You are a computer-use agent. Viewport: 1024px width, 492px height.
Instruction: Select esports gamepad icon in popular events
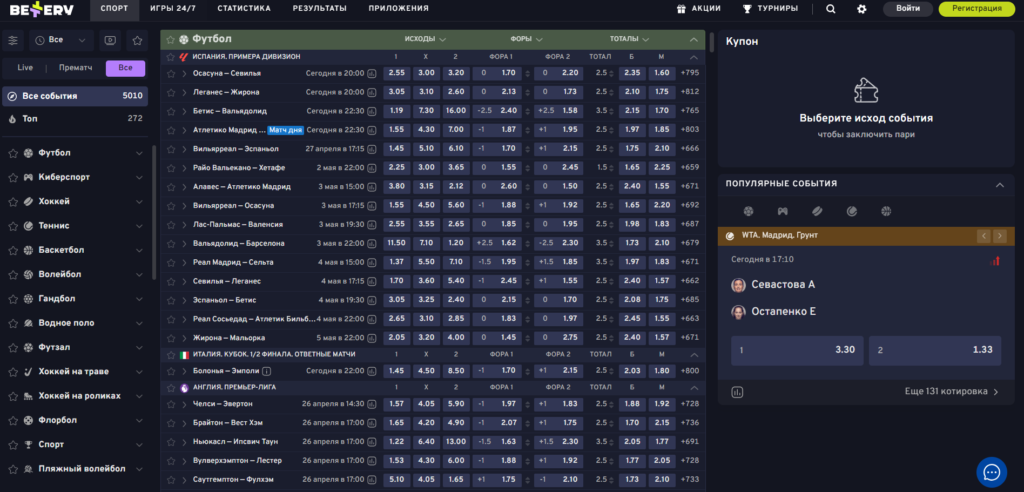point(782,211)
